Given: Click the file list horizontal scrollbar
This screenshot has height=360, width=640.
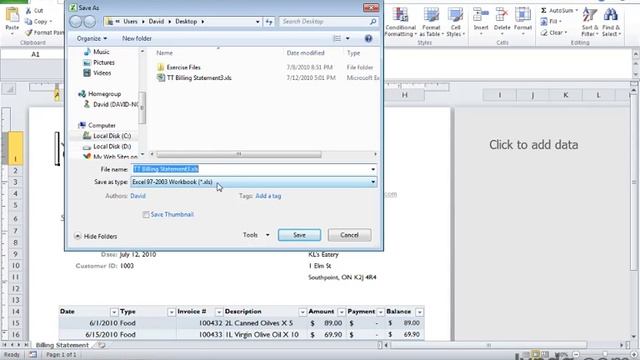Looking at the screenshot, I should [x=239, y=154].
